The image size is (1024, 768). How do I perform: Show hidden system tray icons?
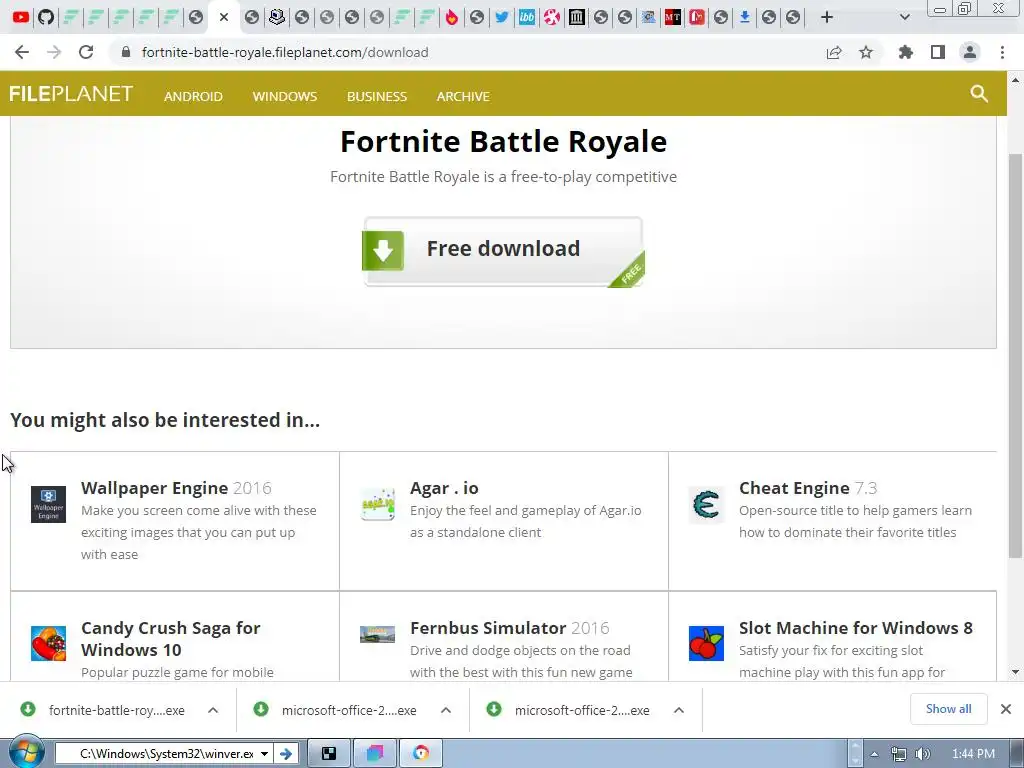pos(874,754)
